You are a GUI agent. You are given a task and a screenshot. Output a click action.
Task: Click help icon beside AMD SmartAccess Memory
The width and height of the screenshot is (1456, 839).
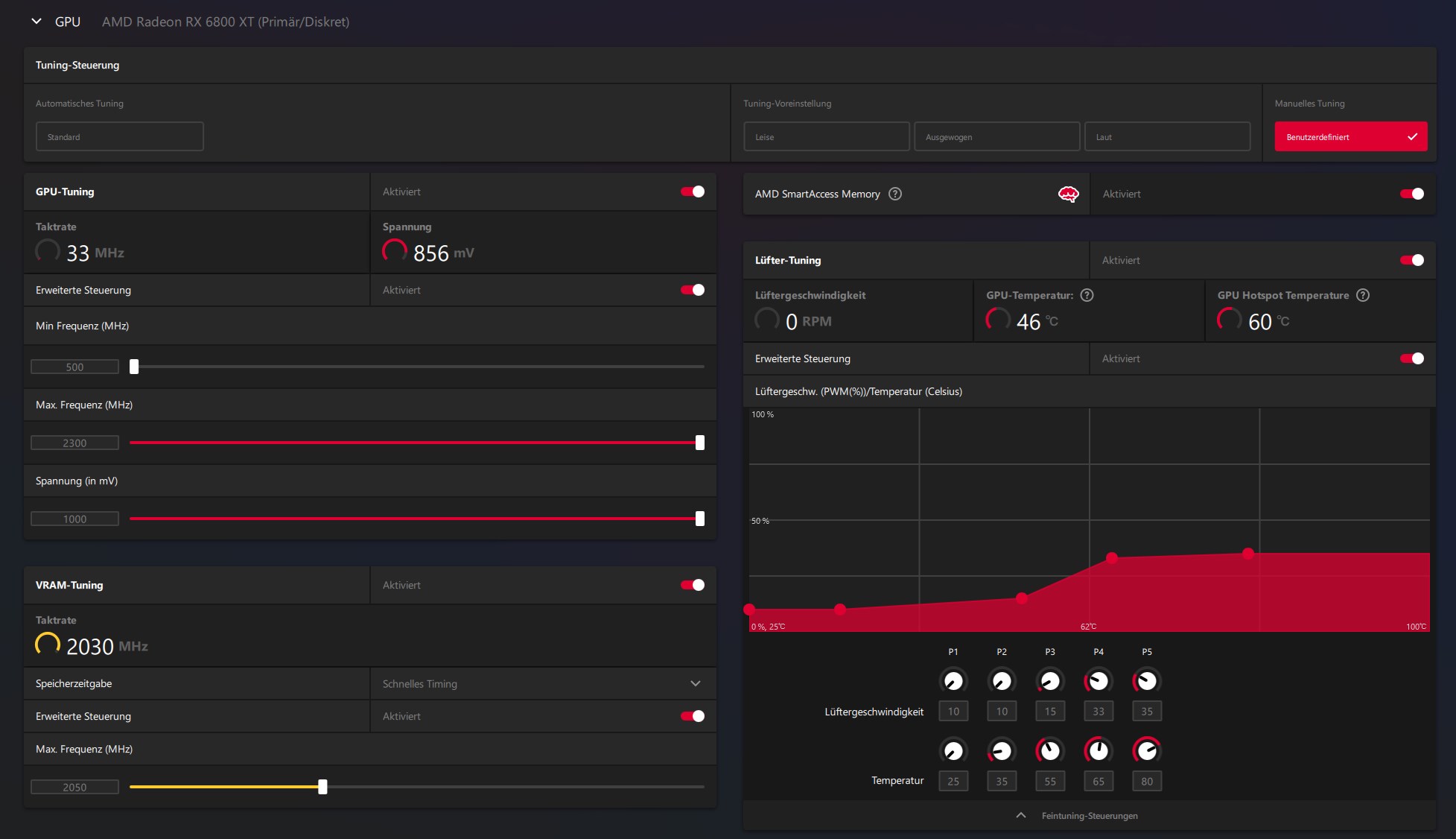coord(895,194)
